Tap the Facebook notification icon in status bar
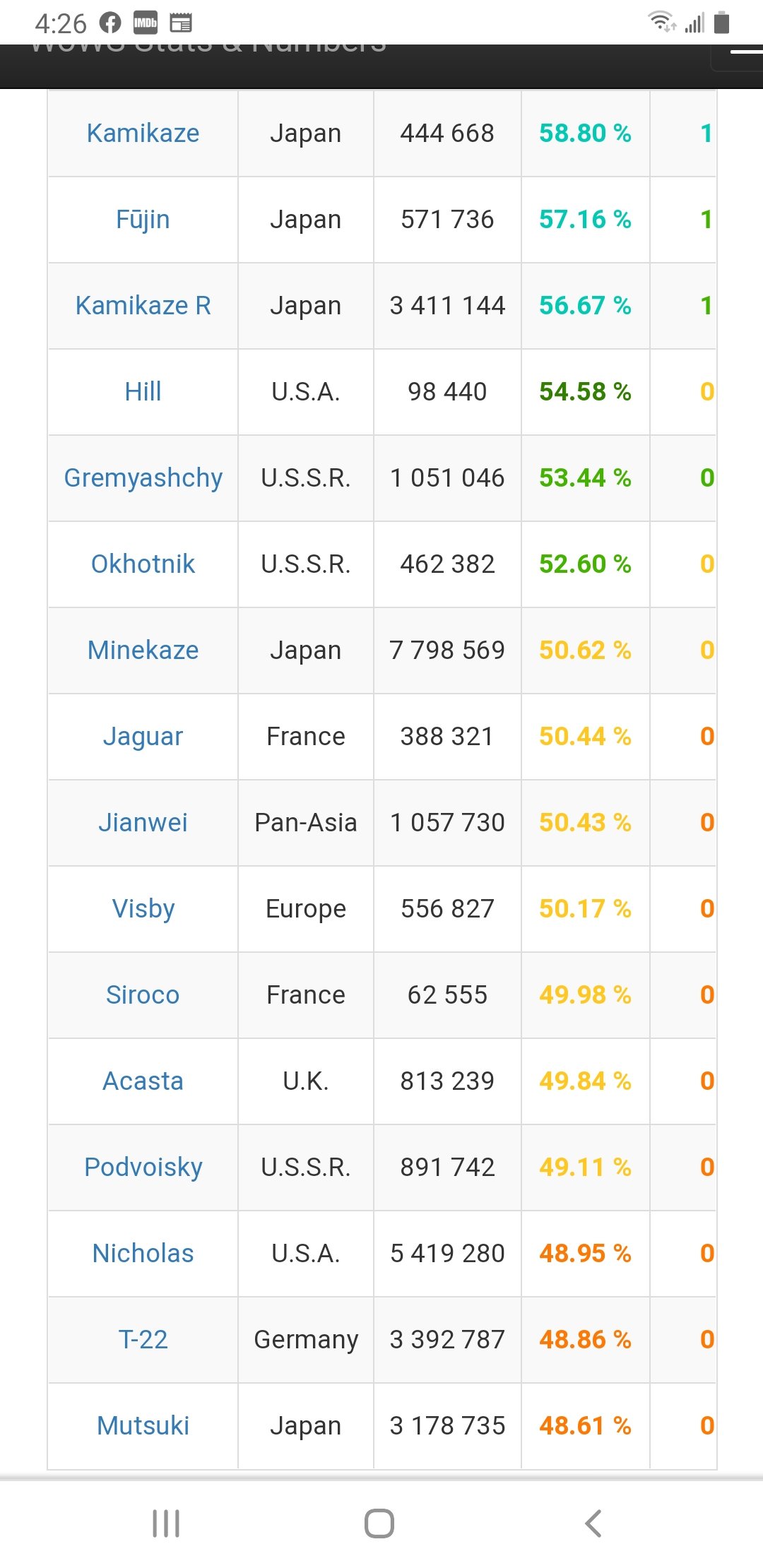The width and height of the screenshot is (763, 1568). pyautogui.click(x=110, y=23)
